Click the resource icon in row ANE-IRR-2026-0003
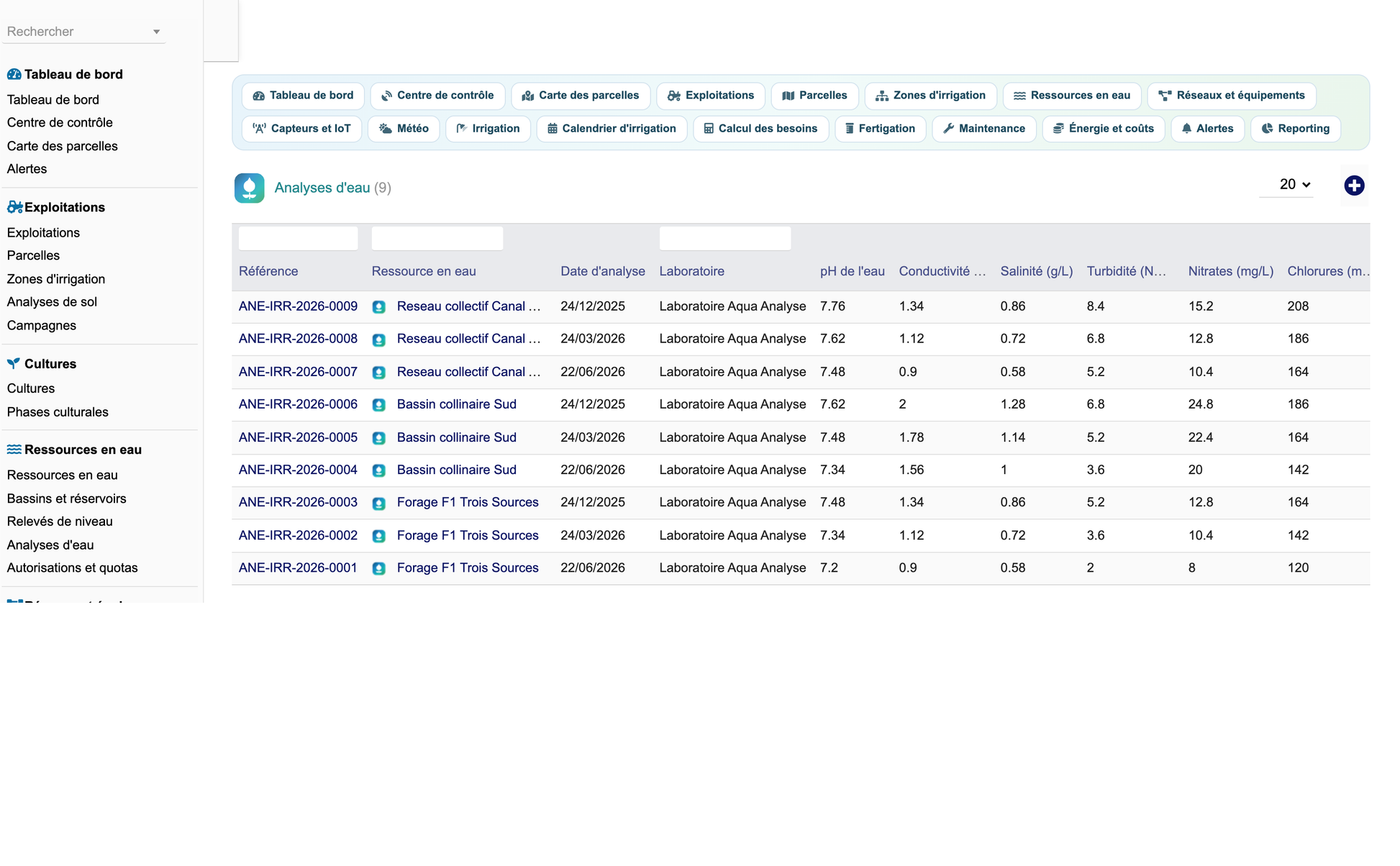This screenshot has width=1400, height=866. pos(379,503)
